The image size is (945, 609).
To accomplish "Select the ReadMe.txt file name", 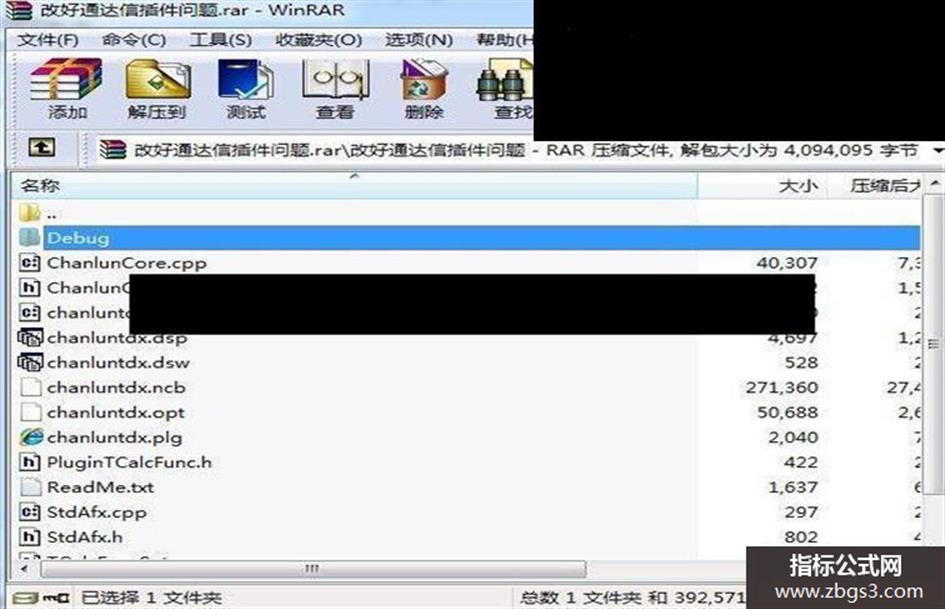I will pos(100,487).
